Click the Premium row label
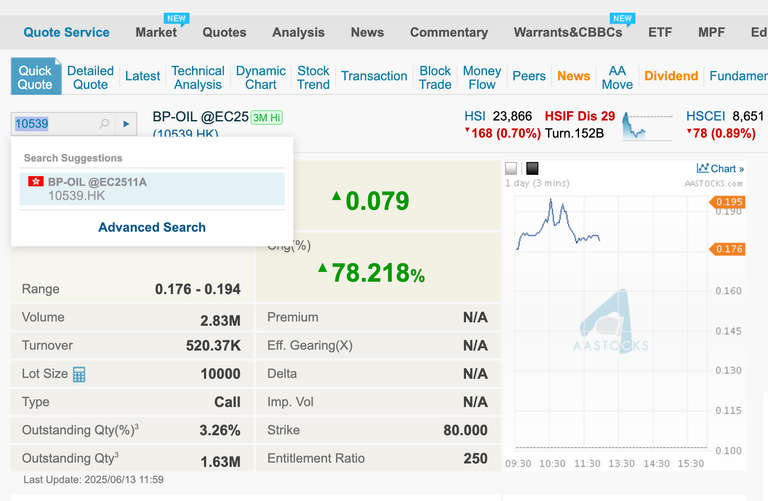Image resolution: width=768 pixels, height=501 pixels. (292, 317)
